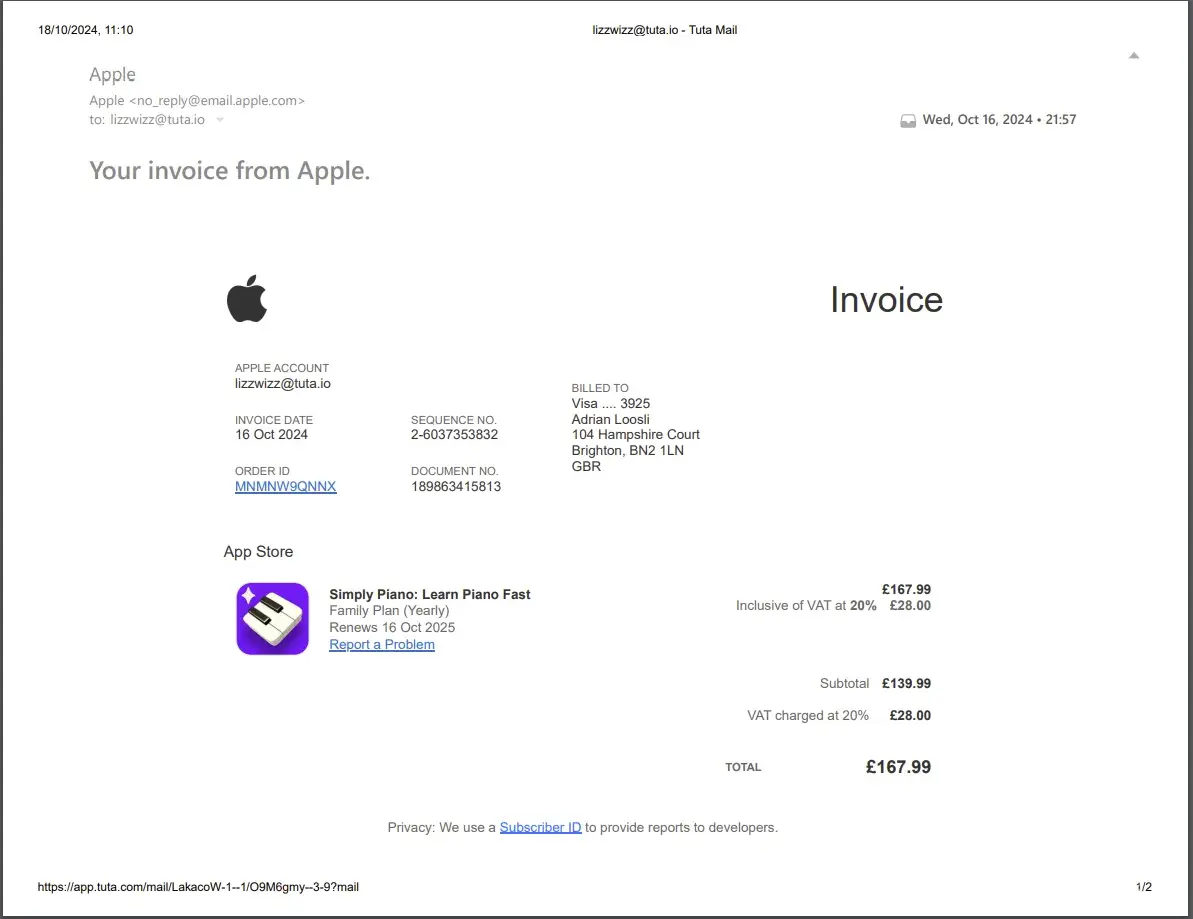Click the page number 1/2
This screenshot has height=919, width=1193.
[x=1144, y=887]
